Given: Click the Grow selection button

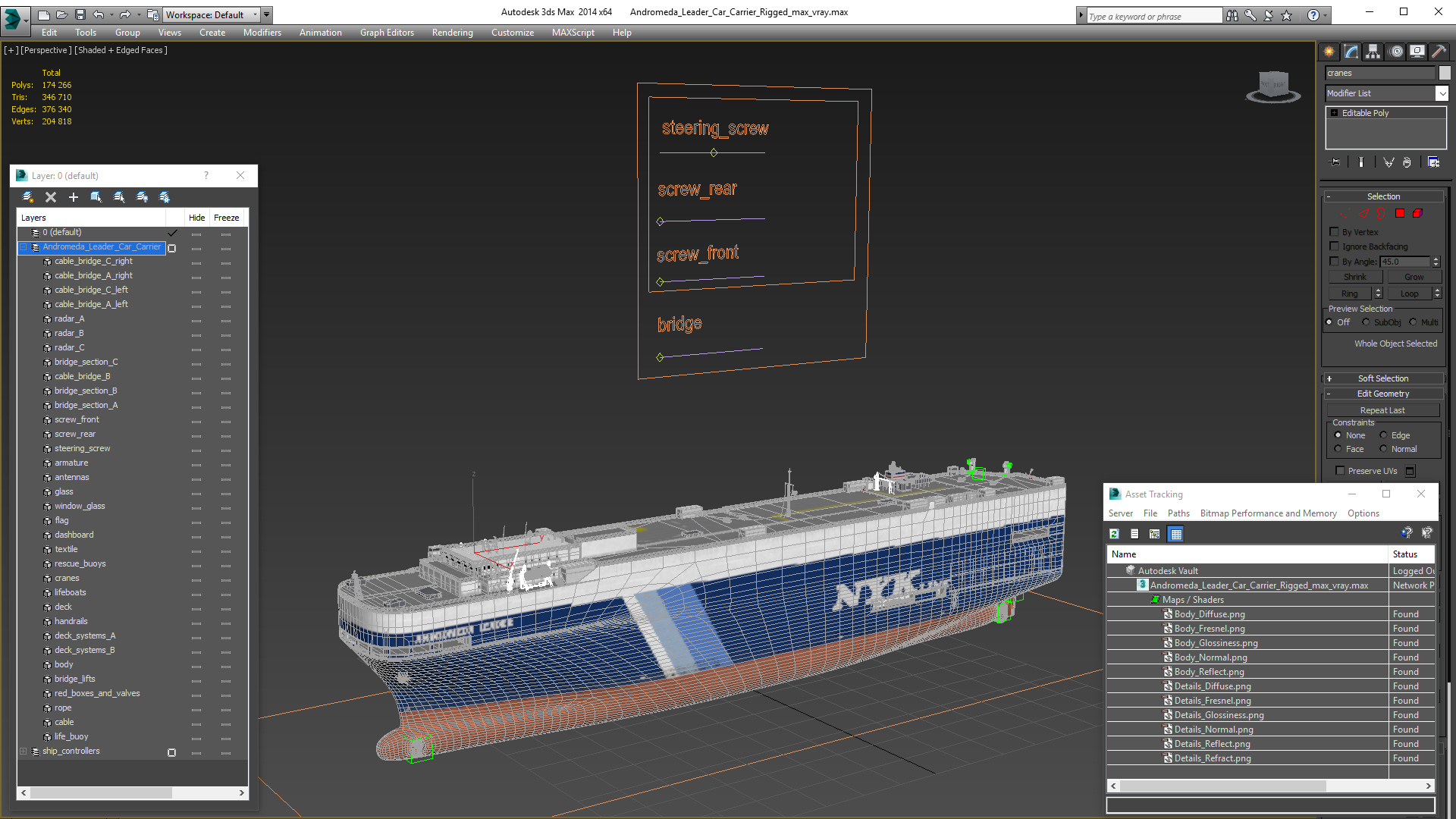Looking at the screenshot, I should tap(1414, 278).
